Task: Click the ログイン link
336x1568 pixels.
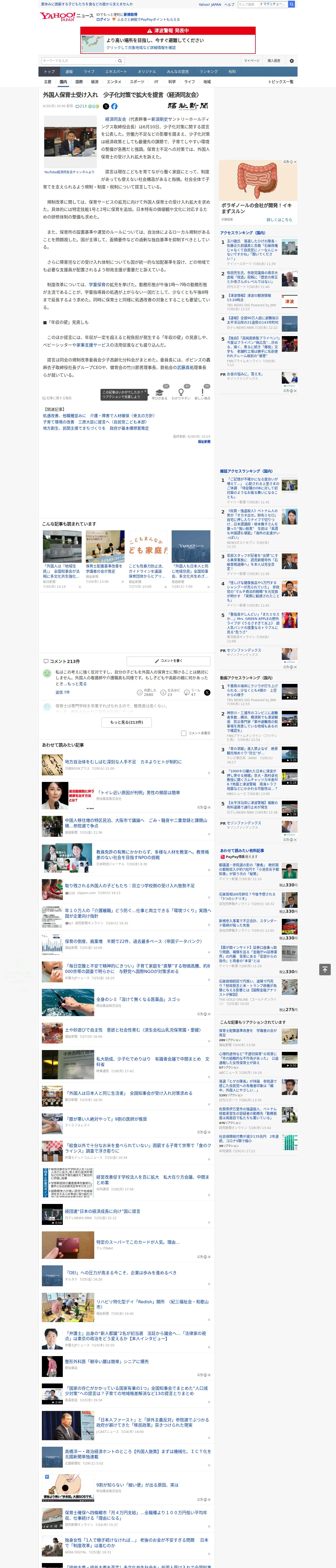Action: click(x=103, y=20)
